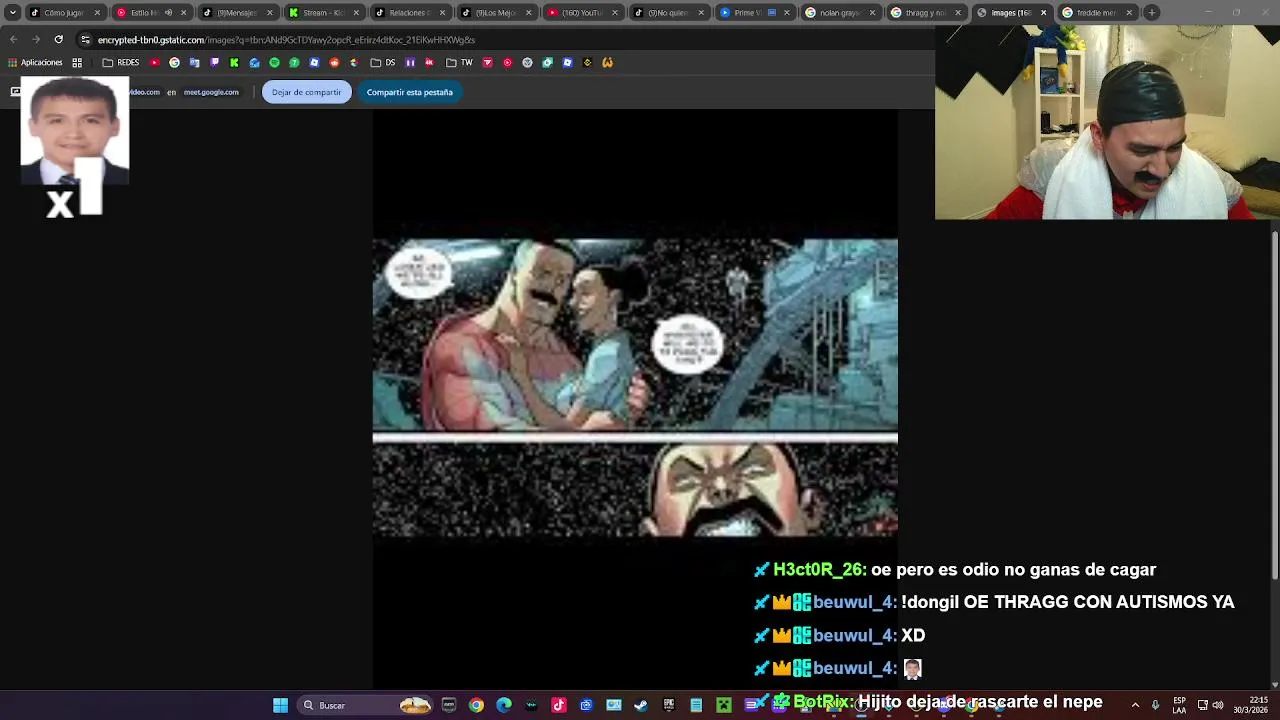Open the YouTube bookmark icon next to REDES
The image size is (1280, 720).
154,62
